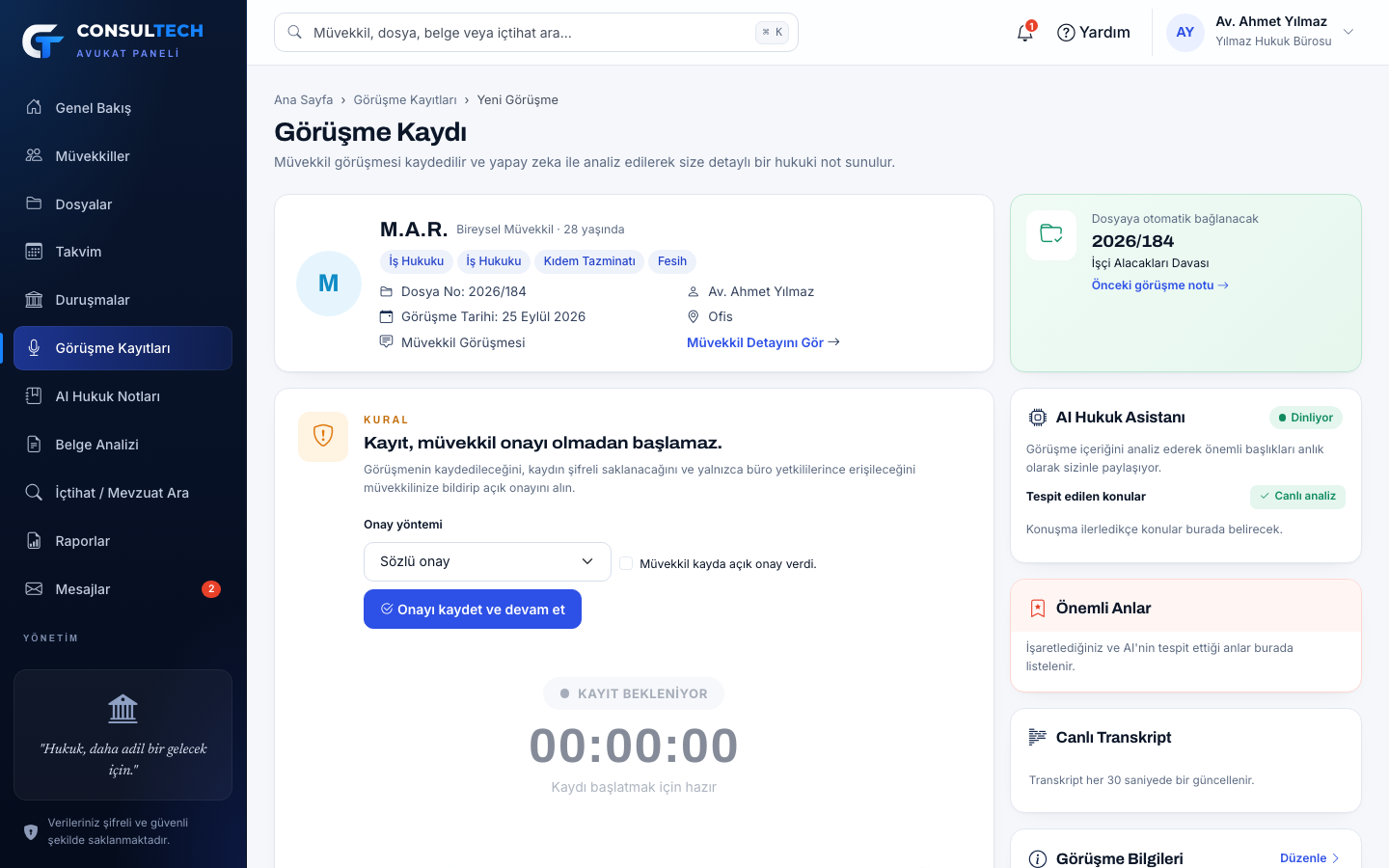Viewport: 1389px width, 868px height.
Task: Click the Görüşme Kayıtları breadcrumb
Action: click(x=405, y=100)
